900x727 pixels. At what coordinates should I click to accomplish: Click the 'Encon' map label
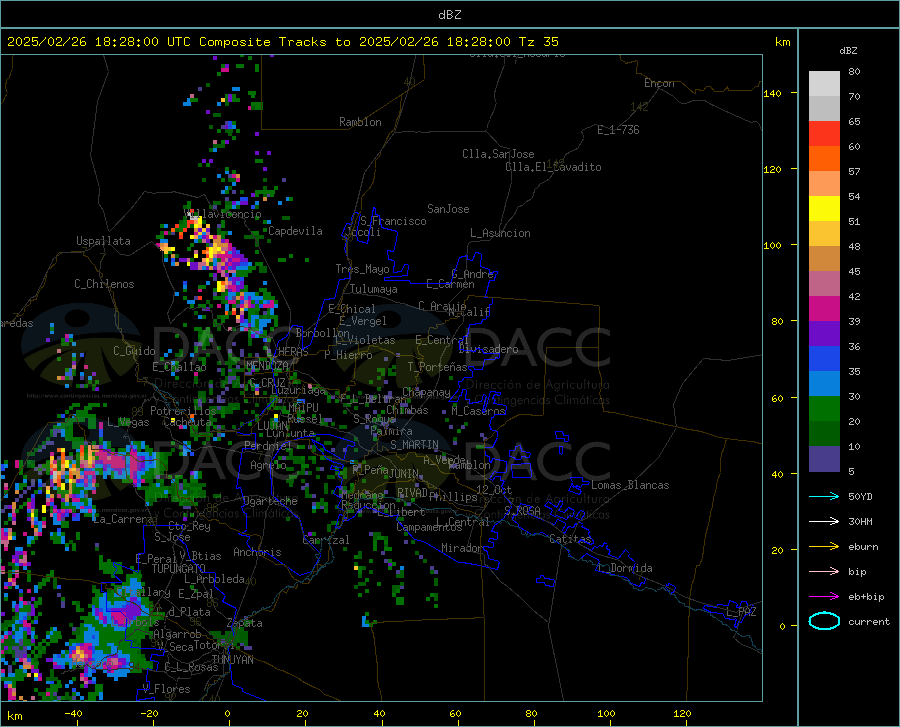point(659,83)
